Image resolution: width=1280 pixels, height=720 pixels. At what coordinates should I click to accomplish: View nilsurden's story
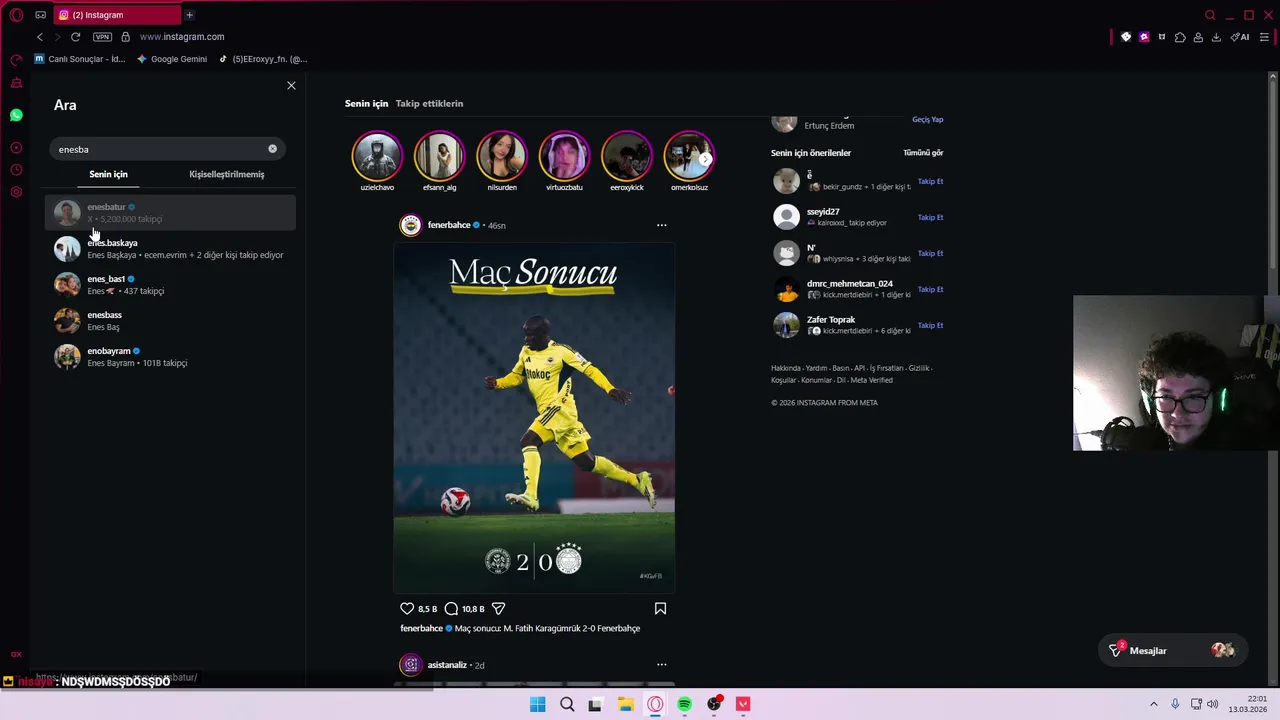point(502,157)
